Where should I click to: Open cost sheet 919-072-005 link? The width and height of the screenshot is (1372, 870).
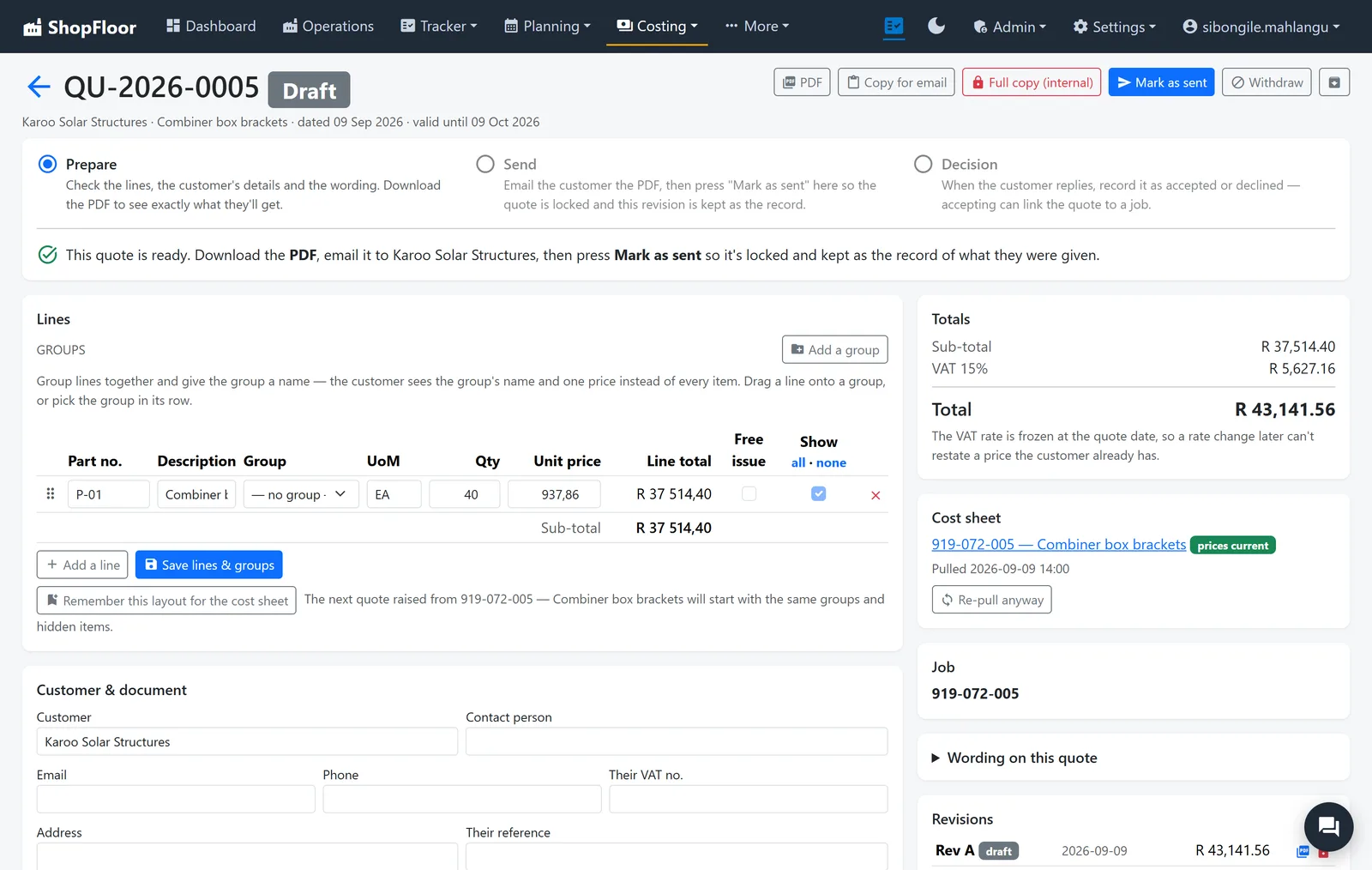coord(1059,545)
